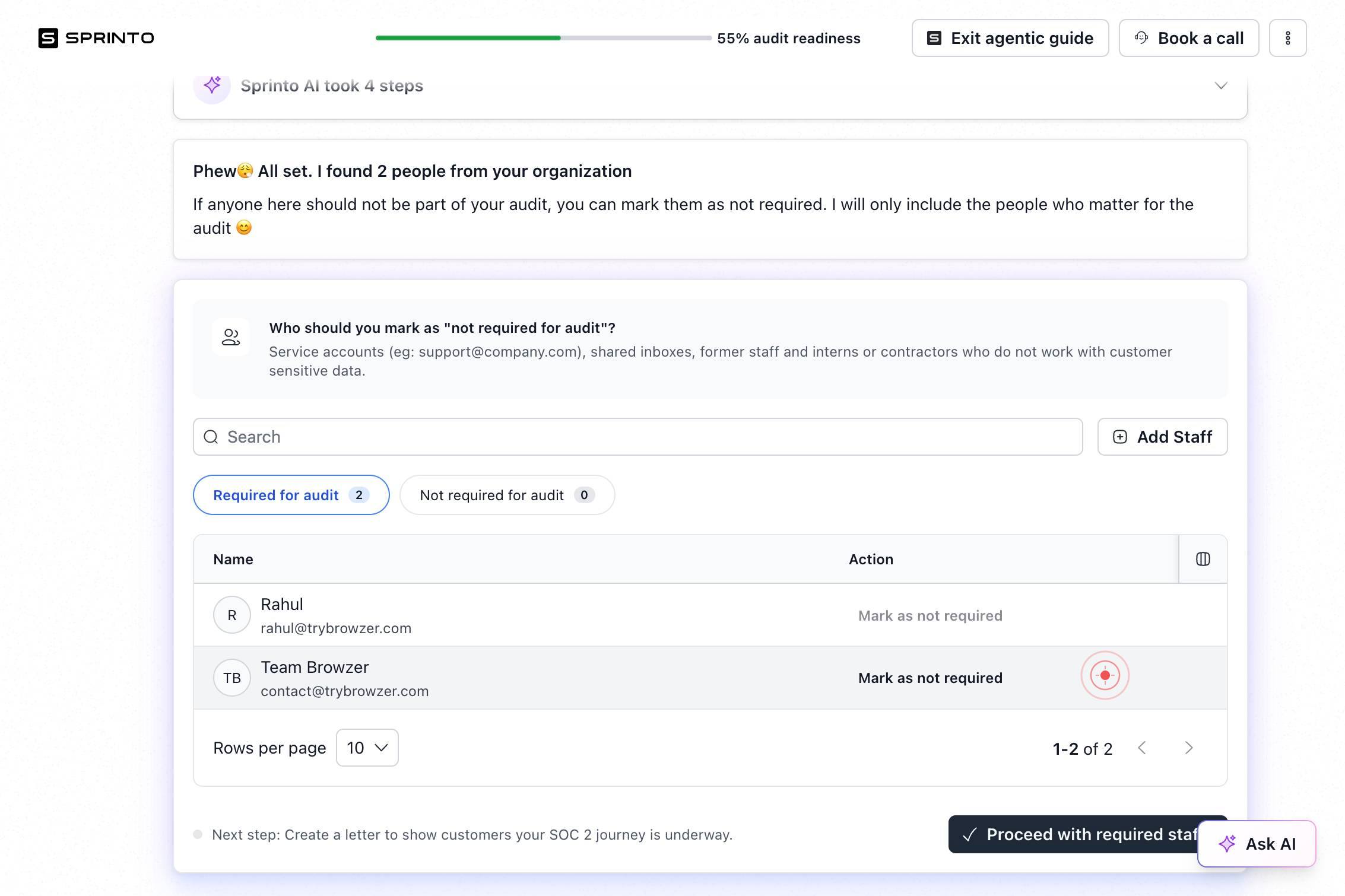Click the Sprinto AI sparkle icon
Image resolution: width=1345 pixels, height=896 pixels.
tap(212, 85)
